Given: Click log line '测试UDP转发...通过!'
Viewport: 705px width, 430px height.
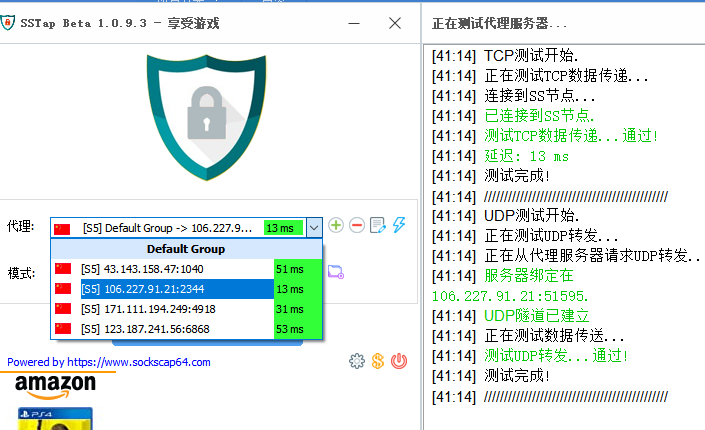Looking at the screenshot, I should 556,356.
